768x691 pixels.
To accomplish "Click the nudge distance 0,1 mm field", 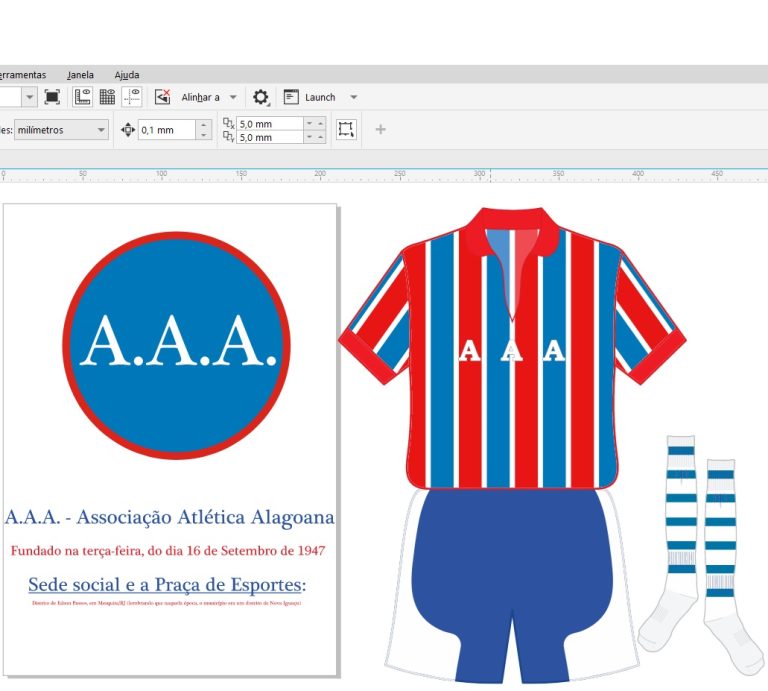I will click(x=166, y=130).
